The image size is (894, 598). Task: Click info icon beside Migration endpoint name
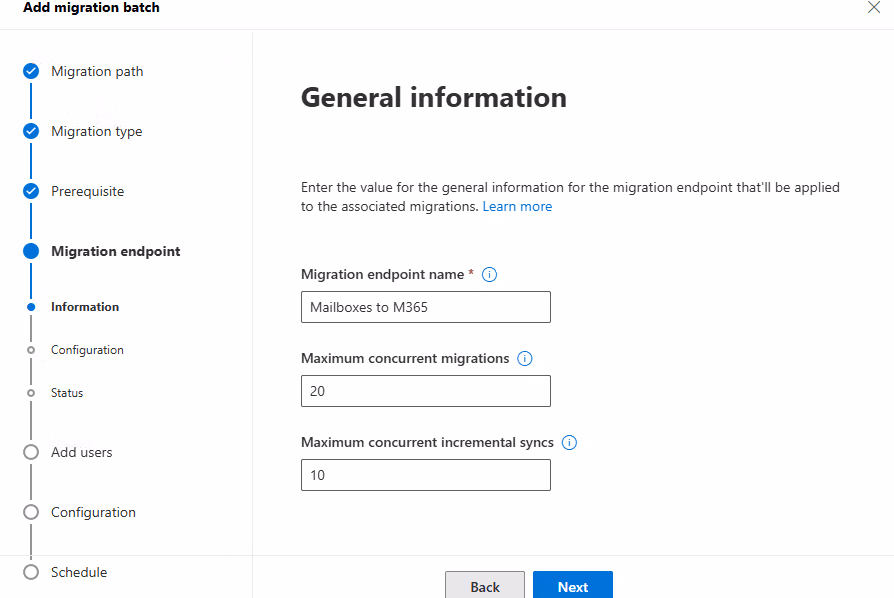click(x=490, y=274)
